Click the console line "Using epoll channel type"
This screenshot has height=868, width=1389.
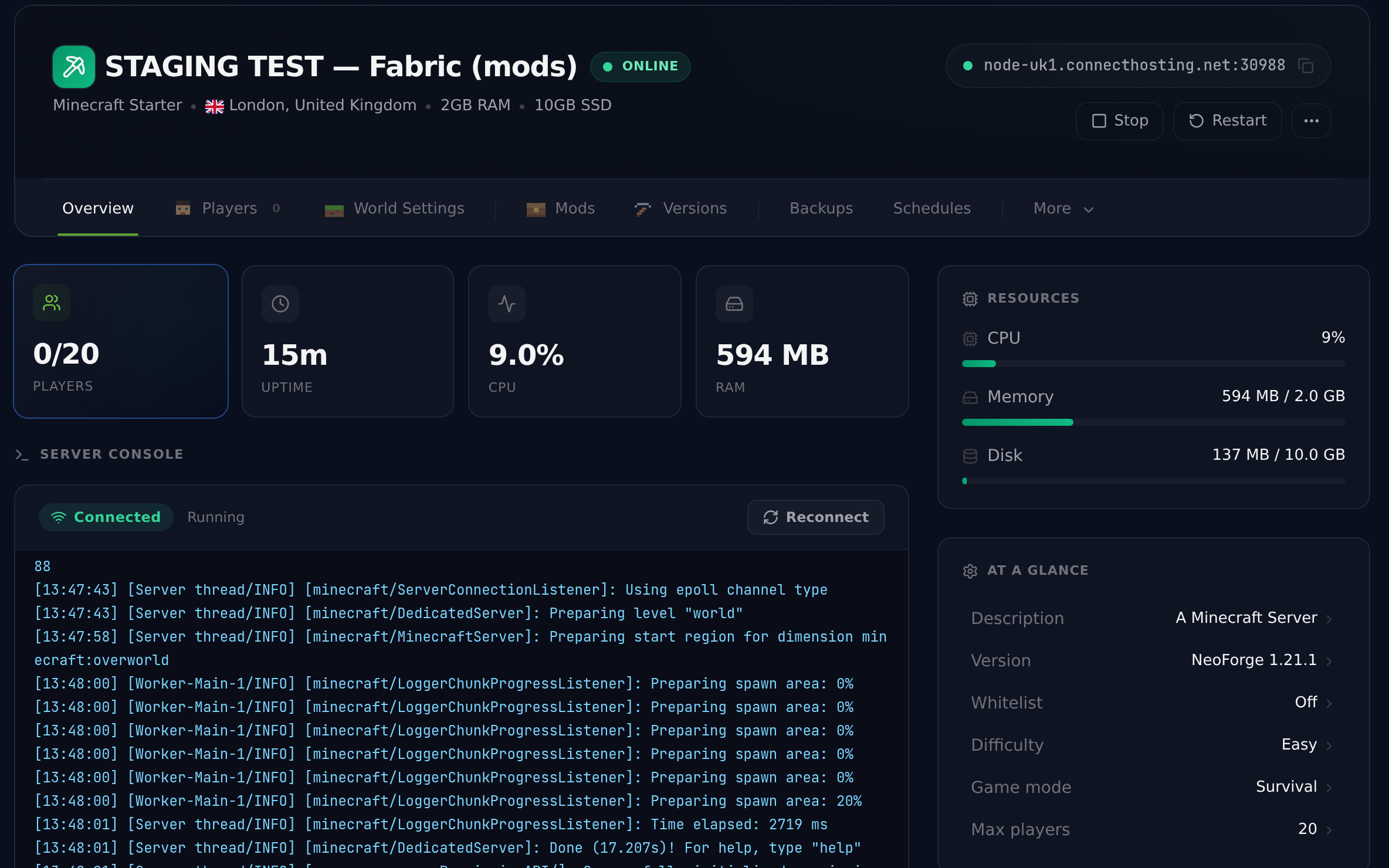pos(431,590)
